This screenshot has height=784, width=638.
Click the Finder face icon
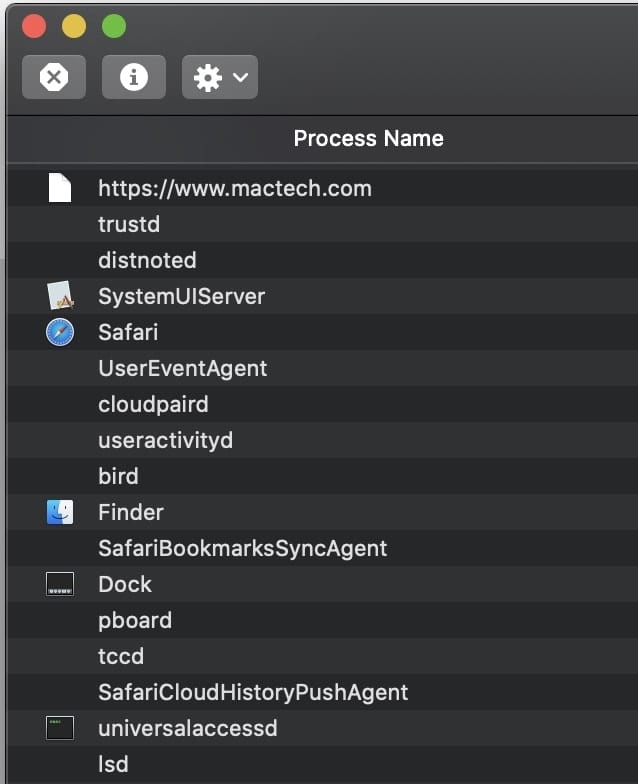coord(60,512)
